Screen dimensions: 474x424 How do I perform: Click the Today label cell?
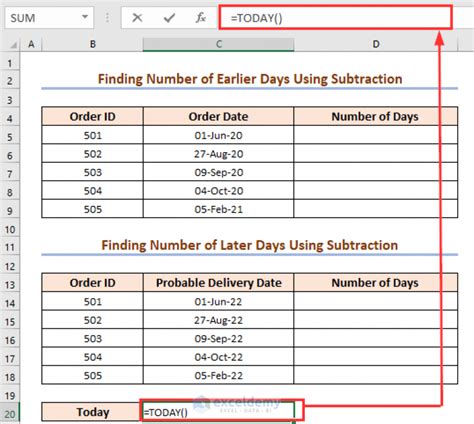click(93, 412)
